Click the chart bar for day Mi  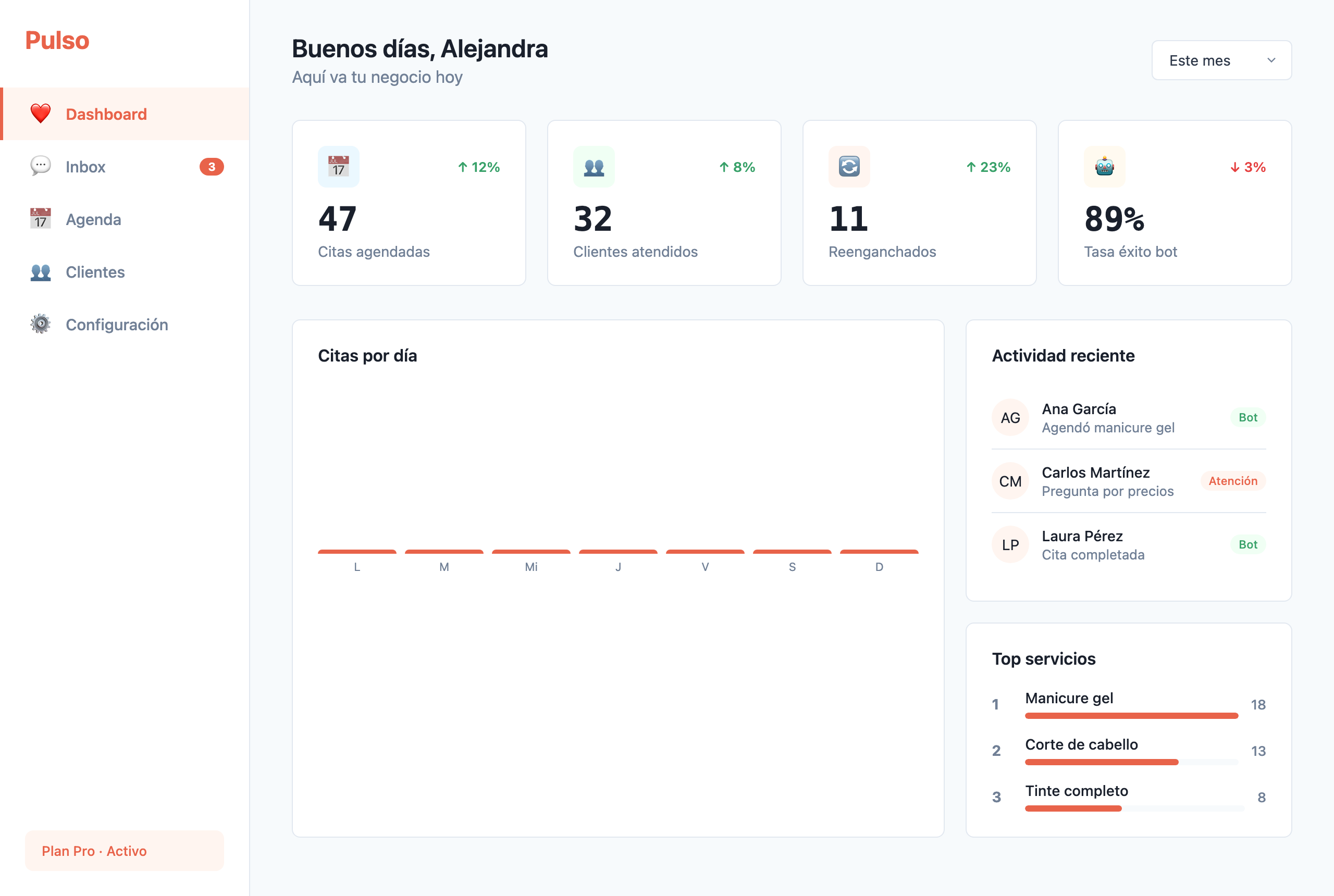(x=531, y=552)
